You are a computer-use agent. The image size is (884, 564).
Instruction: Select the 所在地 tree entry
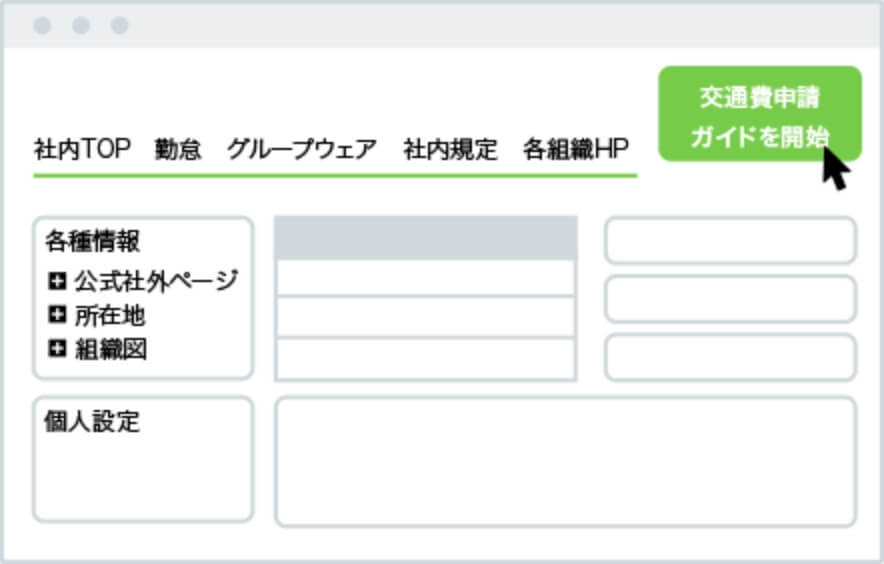[110, 315]
